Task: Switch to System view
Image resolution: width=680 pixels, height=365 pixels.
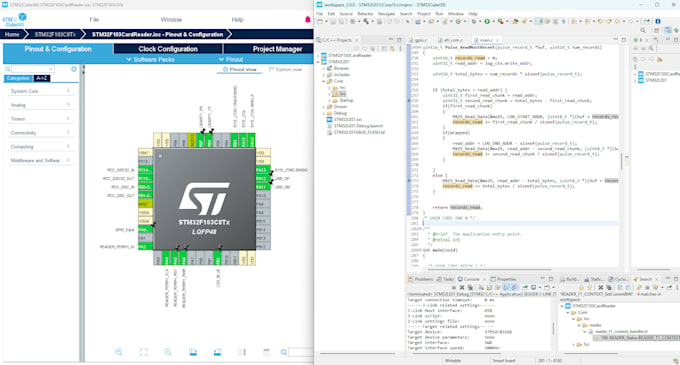Action: 285,69
